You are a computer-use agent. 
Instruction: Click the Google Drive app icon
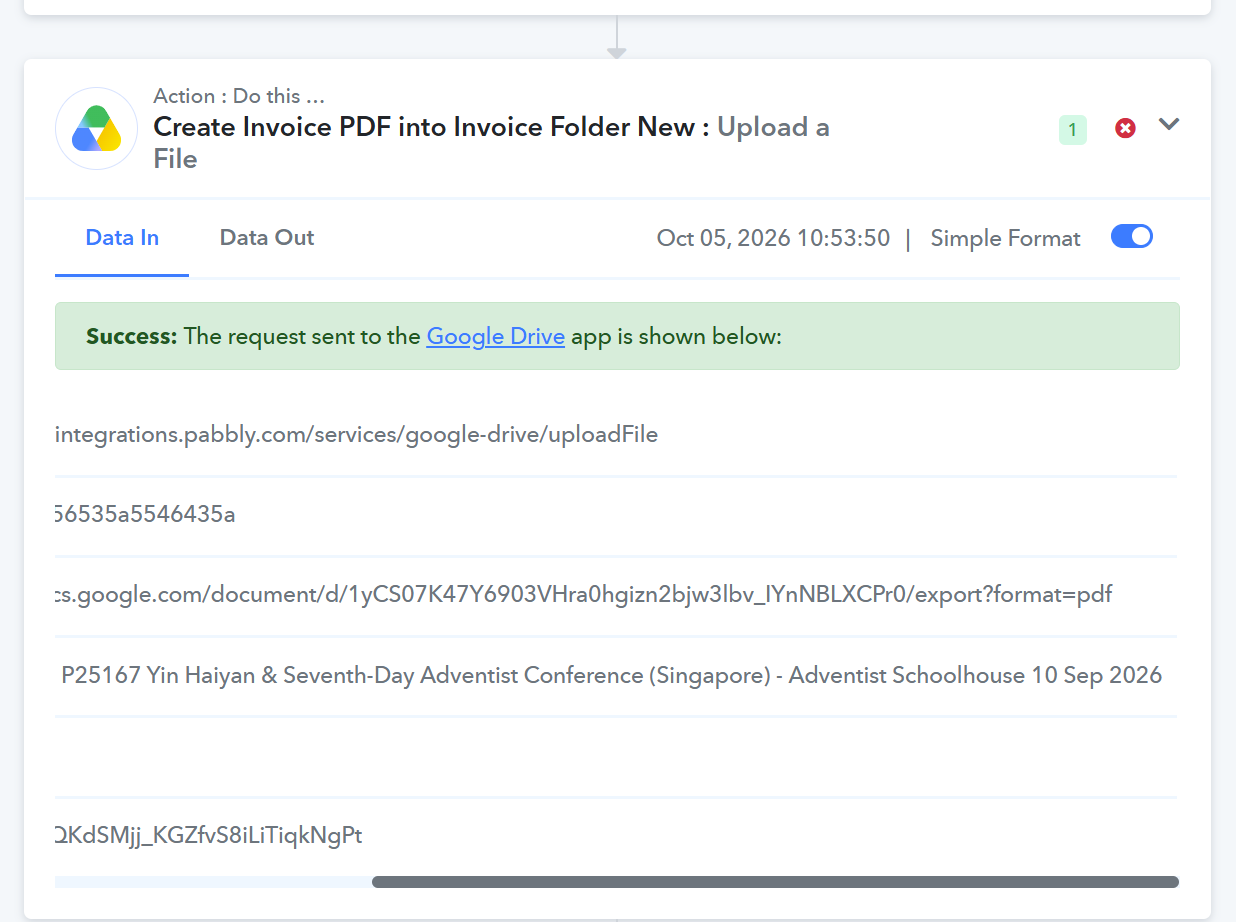[97, 128]
